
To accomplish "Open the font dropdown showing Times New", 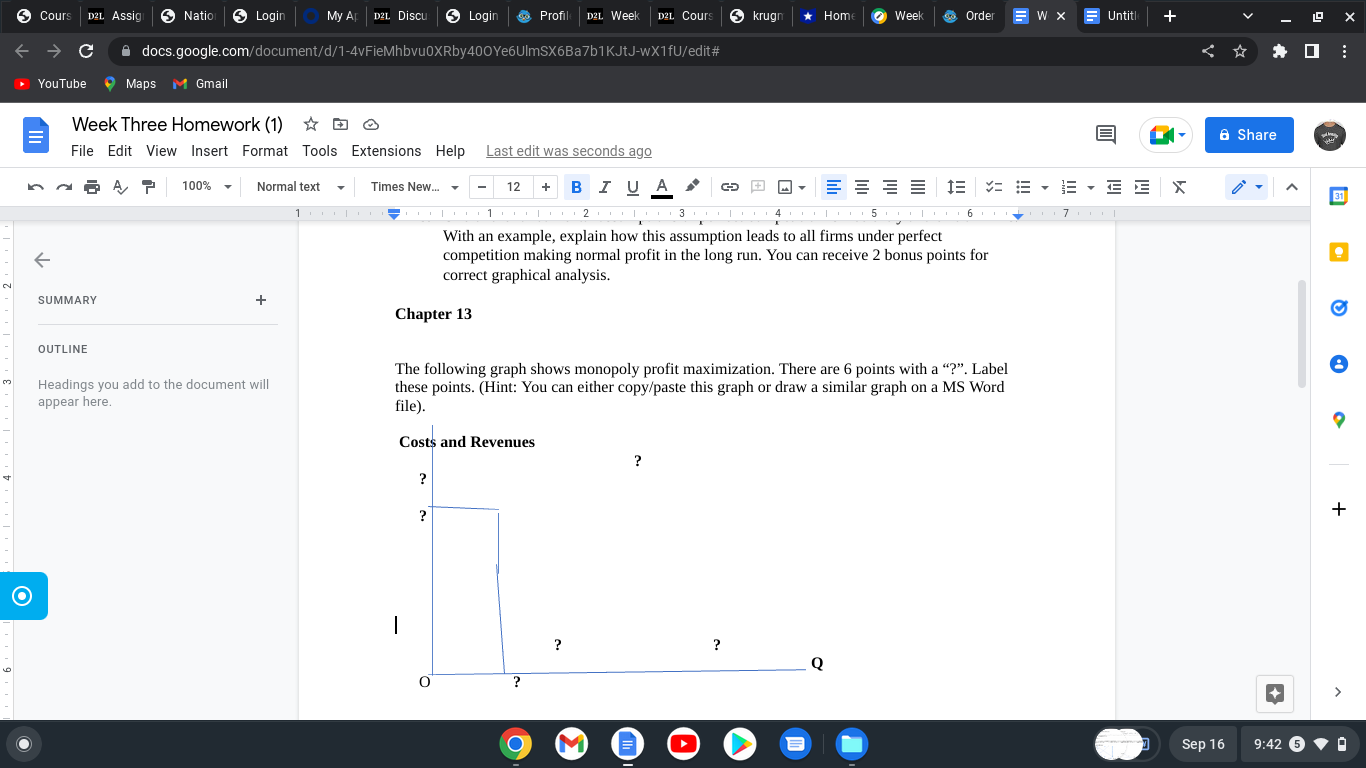I will [x=413, y=187].
